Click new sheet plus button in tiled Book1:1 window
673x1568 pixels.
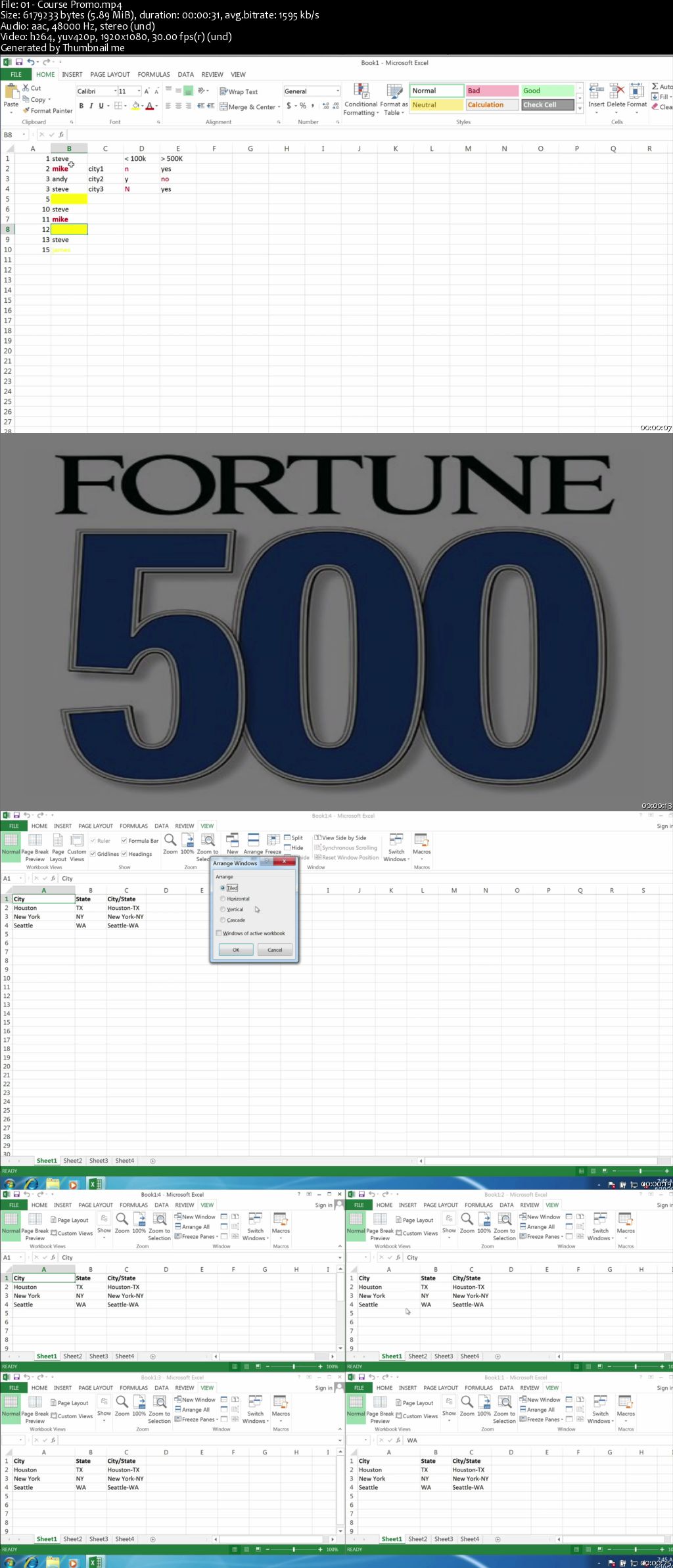click(498, 1539)
